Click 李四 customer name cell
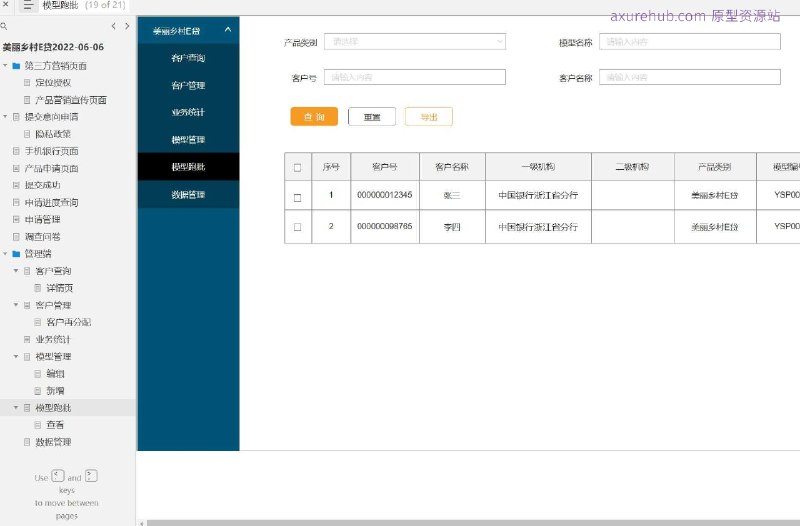Image resolution: width=800 pixels, height=526 pixels. (452, 227)
